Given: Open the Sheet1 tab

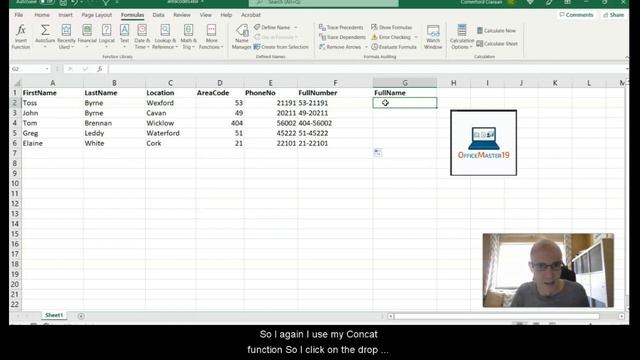Looking at the screenshot, I should (54, 315).
